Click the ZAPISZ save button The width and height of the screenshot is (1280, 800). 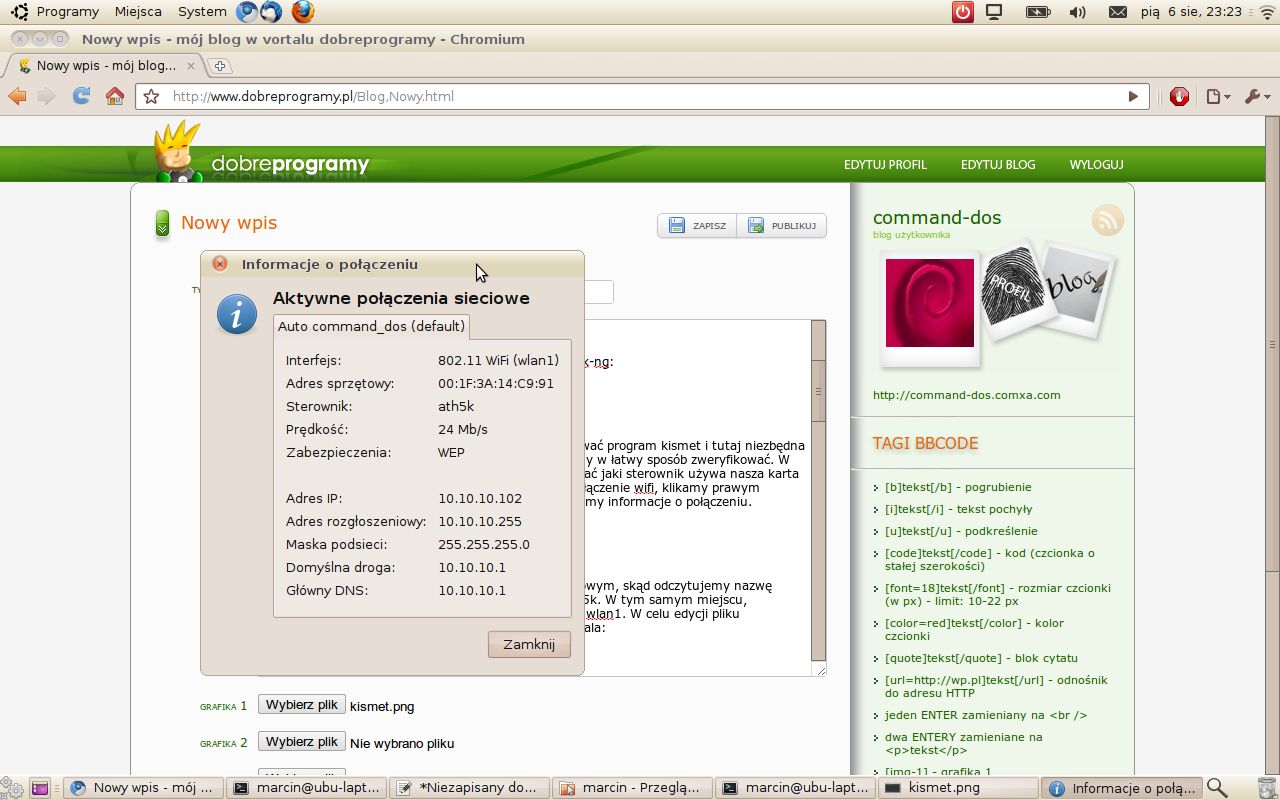coord(697,226)
